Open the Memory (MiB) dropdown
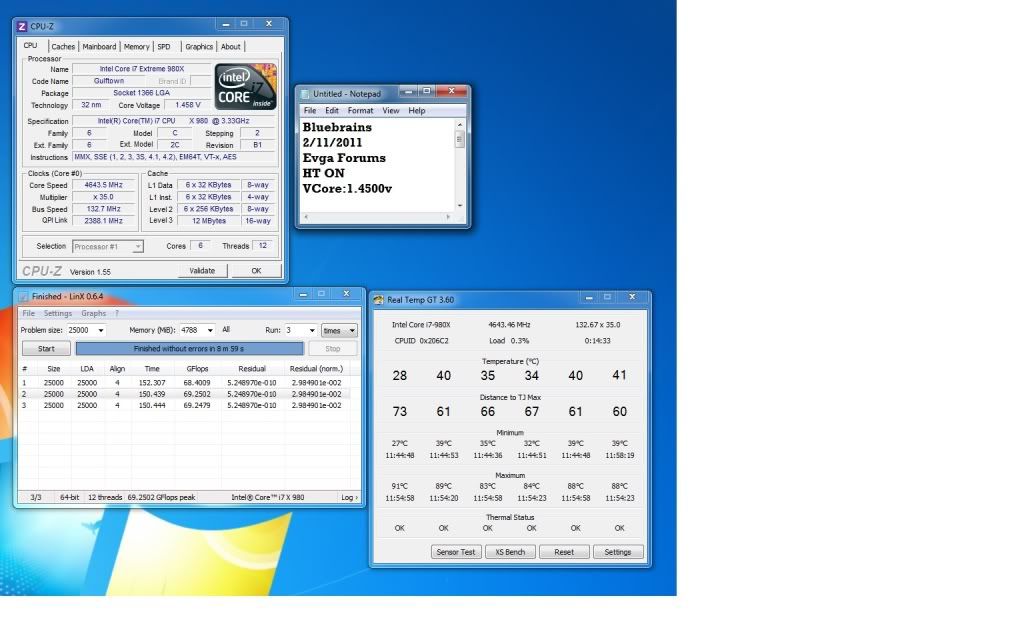Image resolution: width=1024 pixels, height=640 pixels. click(x=208, y=330)
